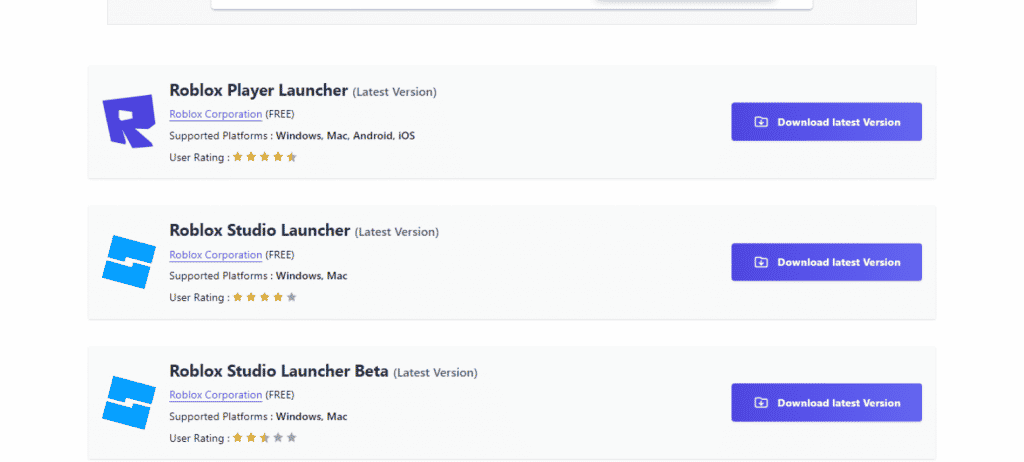The height and width of the screenshot is (462, 1024).
Task: Click the Roblox Player Launcher title
Action: pyautogui.click(x=258, y=90)
